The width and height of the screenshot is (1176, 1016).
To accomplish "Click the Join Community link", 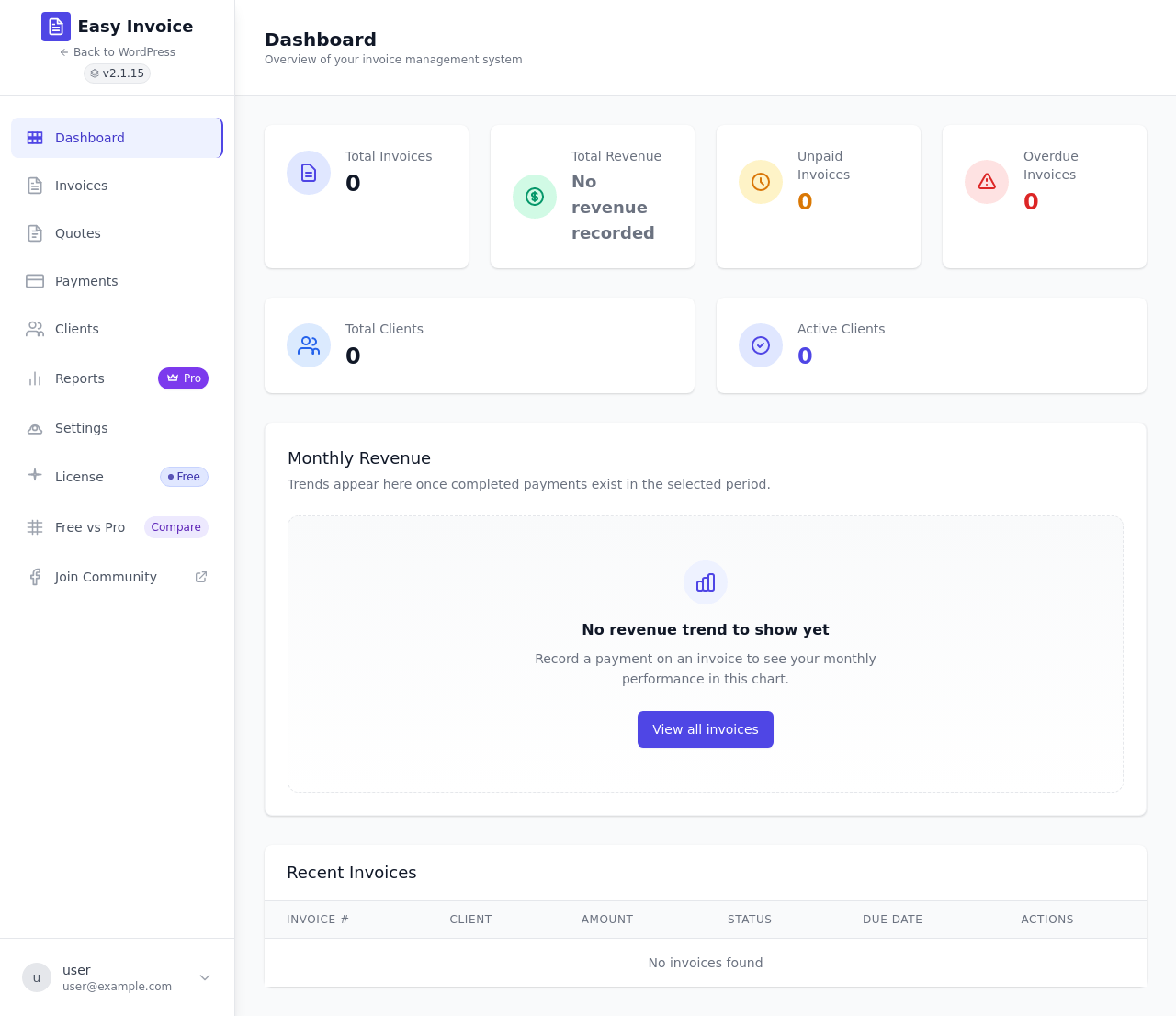I will 117,577.
